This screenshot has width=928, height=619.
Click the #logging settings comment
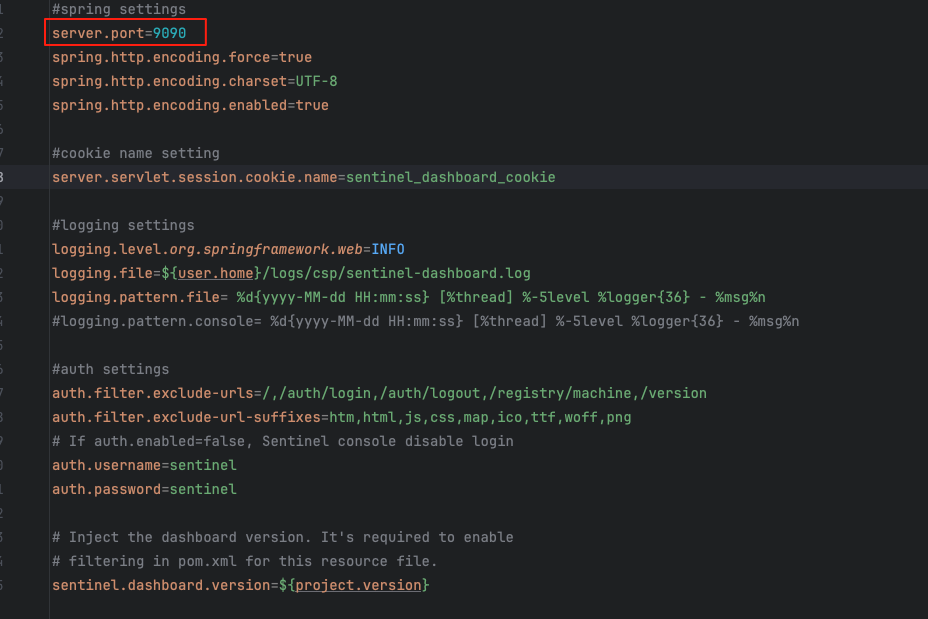click(123, 225)
